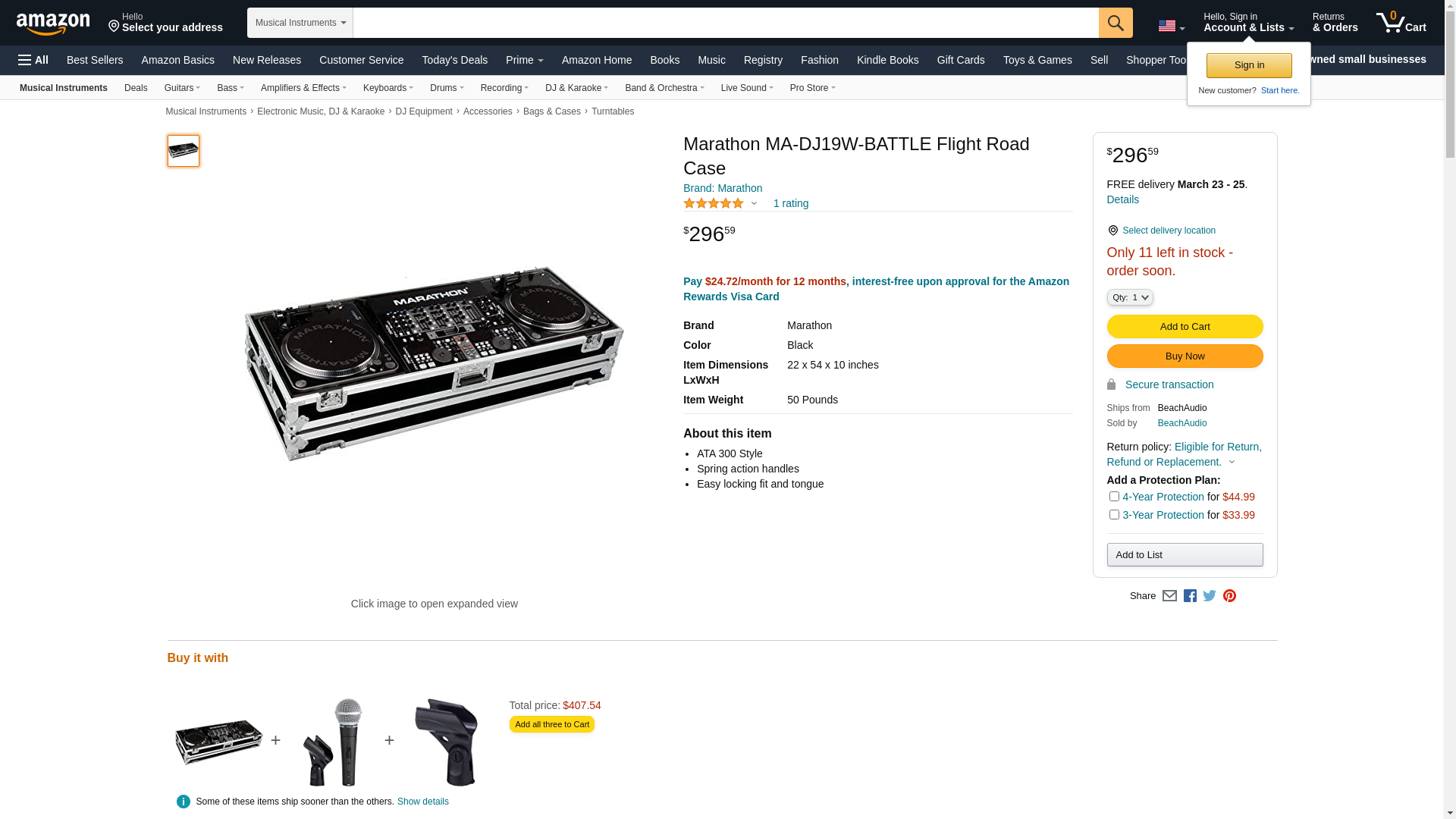Open the Guitars submenu
Image resolution: width=1456 pixels, height=819 pixels.
coord(182,88)
